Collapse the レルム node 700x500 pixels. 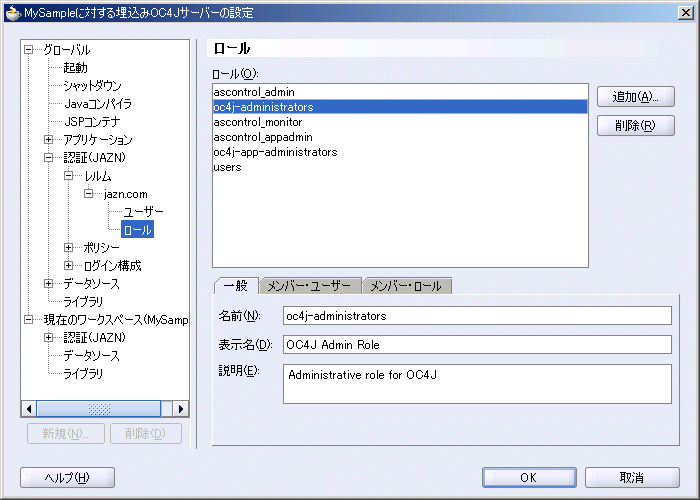68,175
